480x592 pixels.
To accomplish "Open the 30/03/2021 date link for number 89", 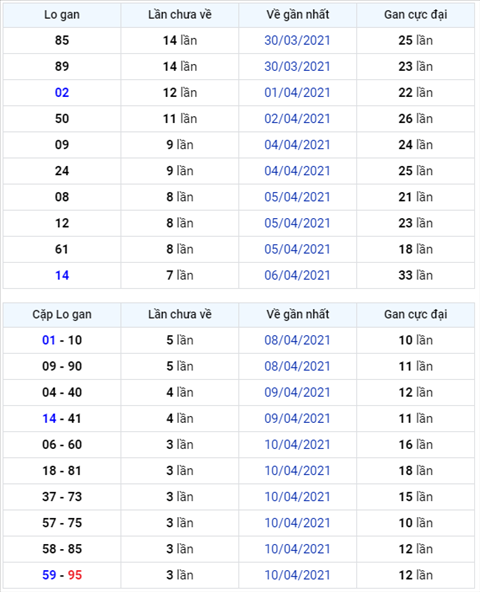I will tap(297, 66).
